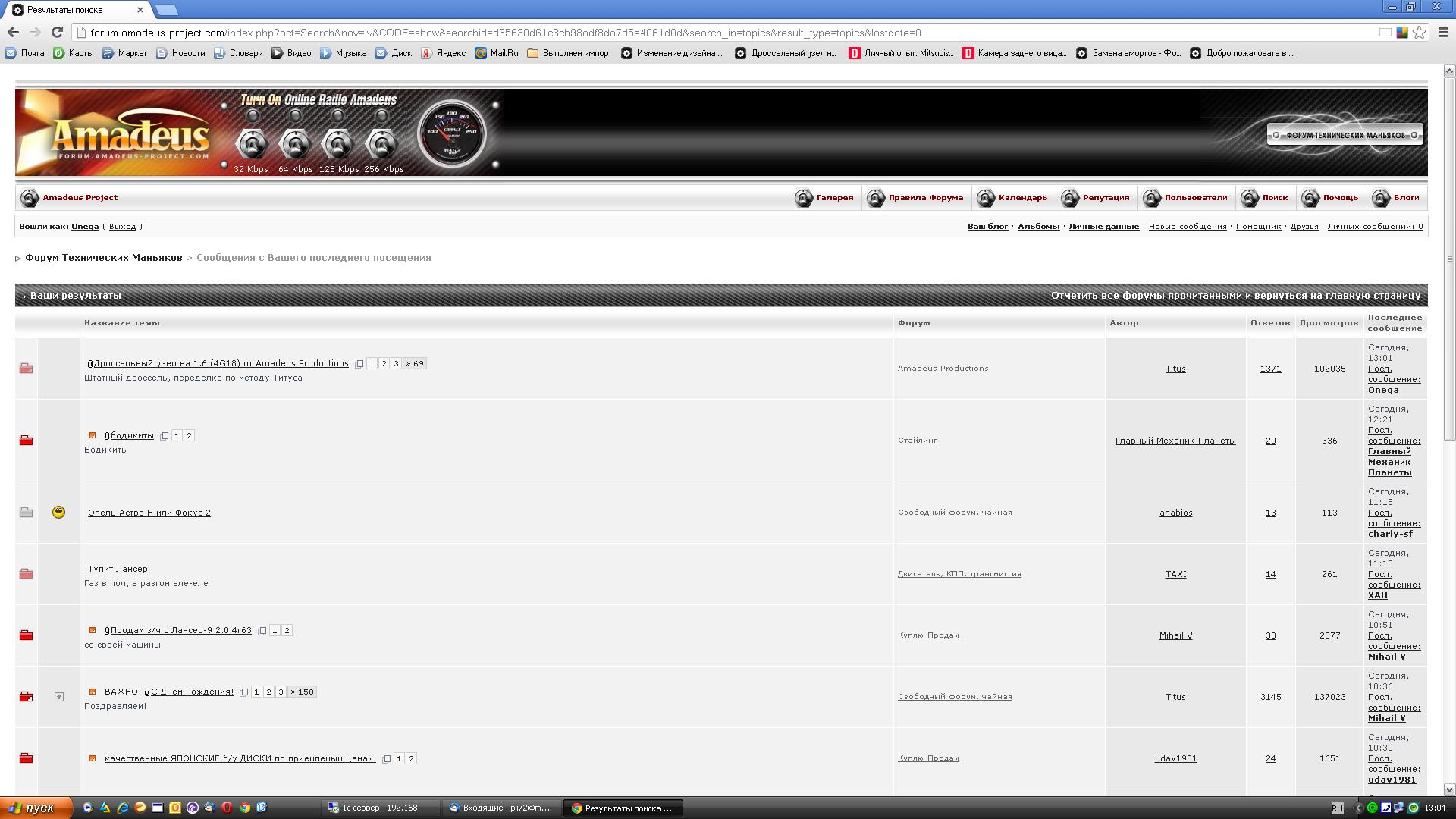The image size is (1456, 819).
Task: Open the Блоги menu item
Action: [1406, 198]
